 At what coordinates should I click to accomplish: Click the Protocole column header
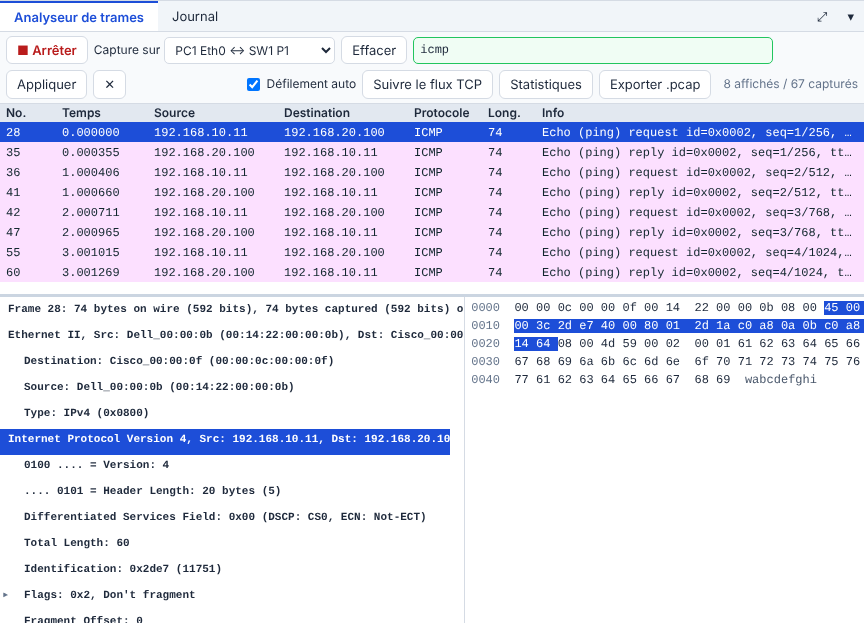(x=441, y=113)
